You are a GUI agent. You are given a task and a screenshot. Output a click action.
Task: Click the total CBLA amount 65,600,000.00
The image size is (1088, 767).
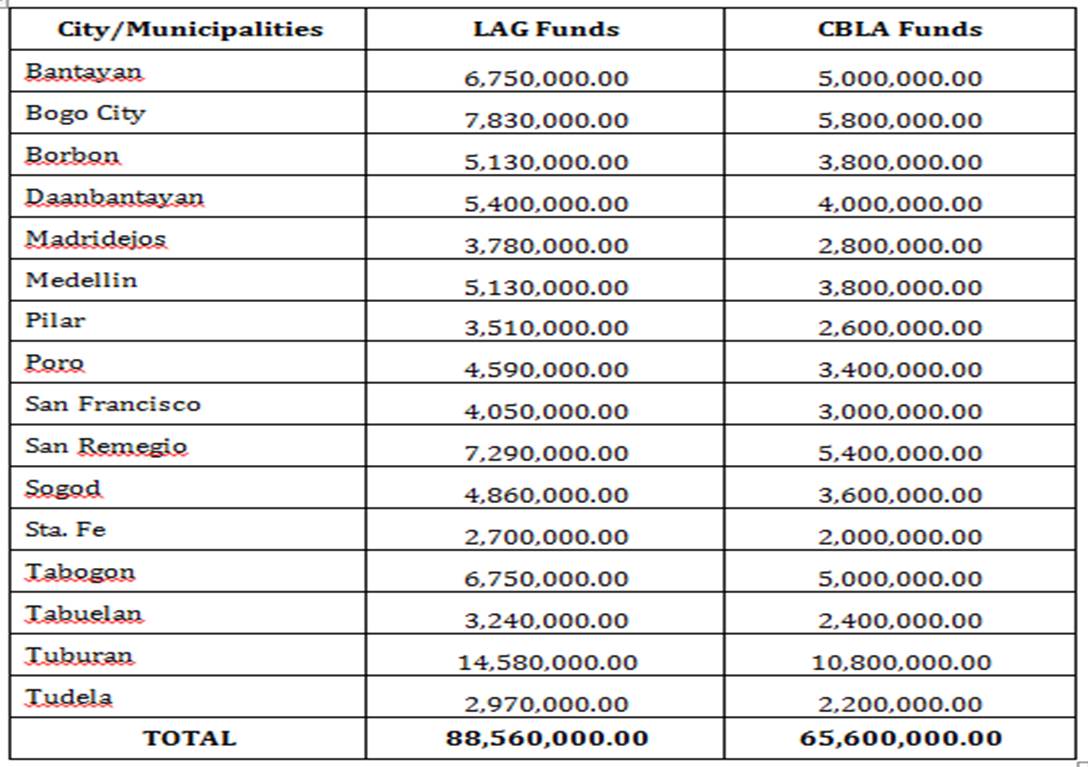click(900, 738)
